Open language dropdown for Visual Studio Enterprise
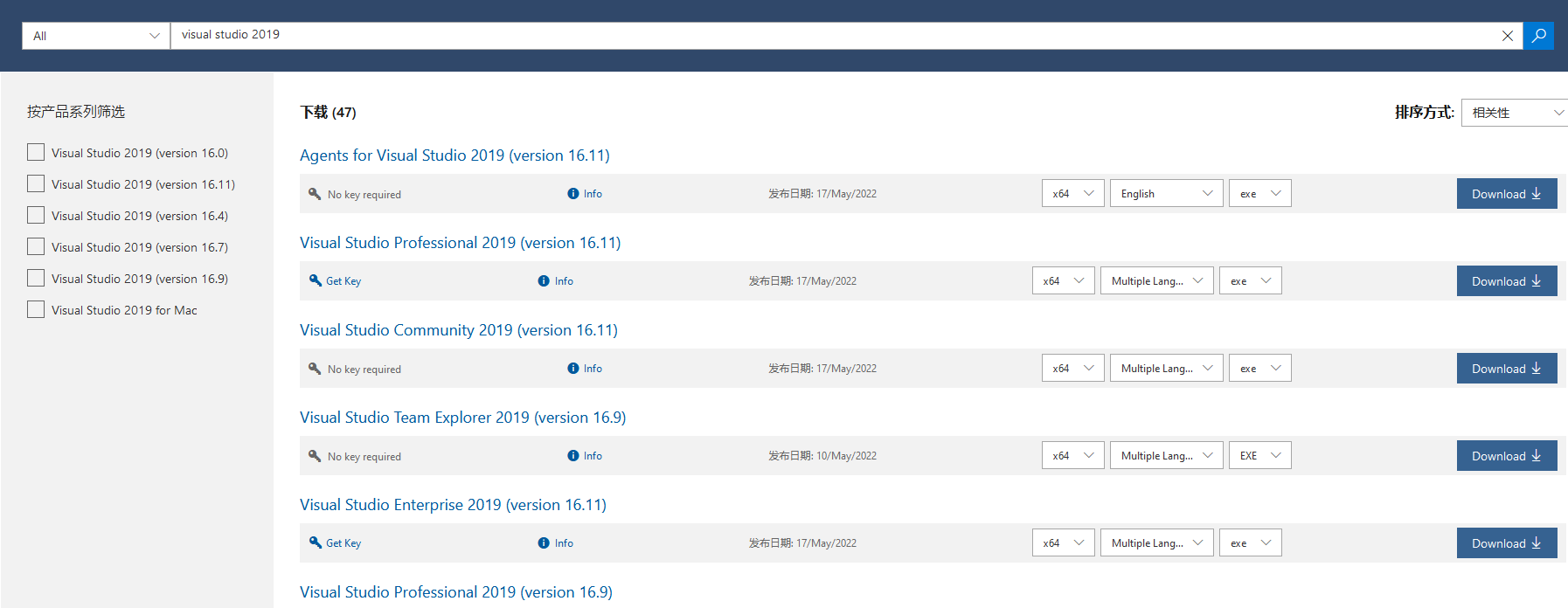 1157,542
